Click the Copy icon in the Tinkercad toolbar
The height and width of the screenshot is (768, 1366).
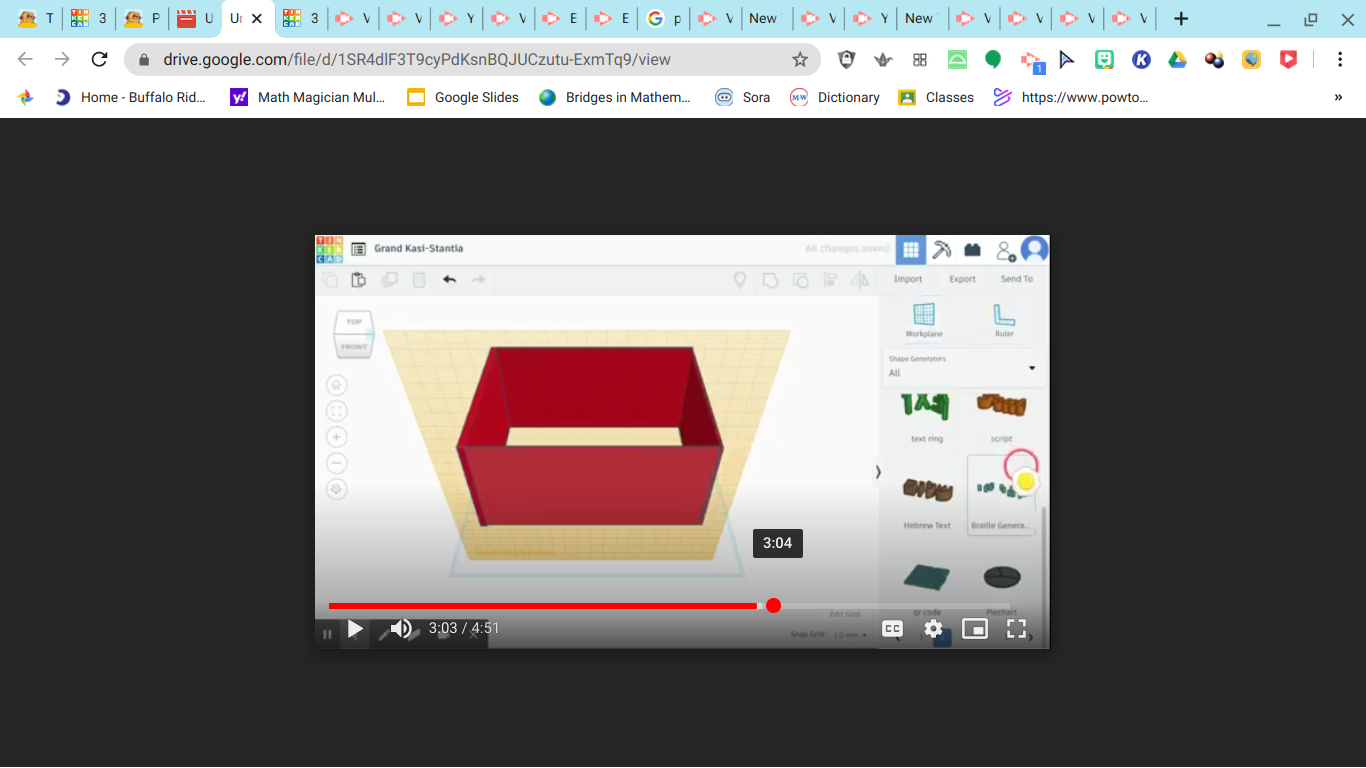(x=329, y=280)
